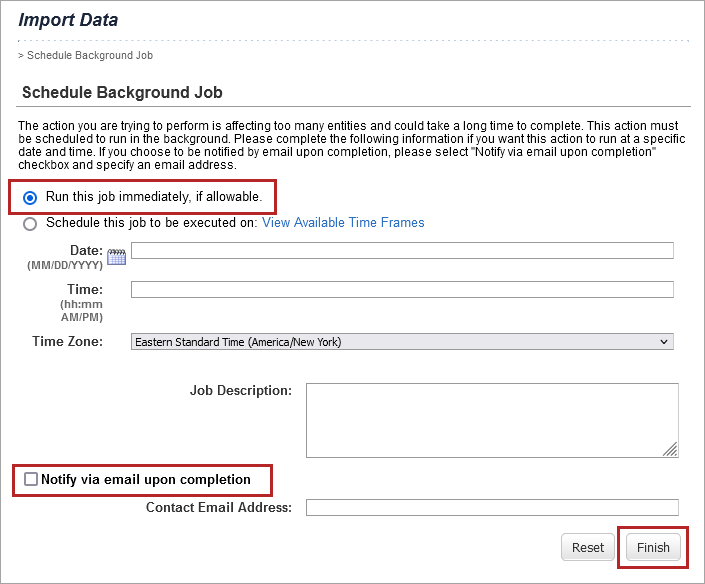The width and height of the screenshot is (705, 584).
Task: Click the 'Contact Email Address:' label
Action: [218, 507]
